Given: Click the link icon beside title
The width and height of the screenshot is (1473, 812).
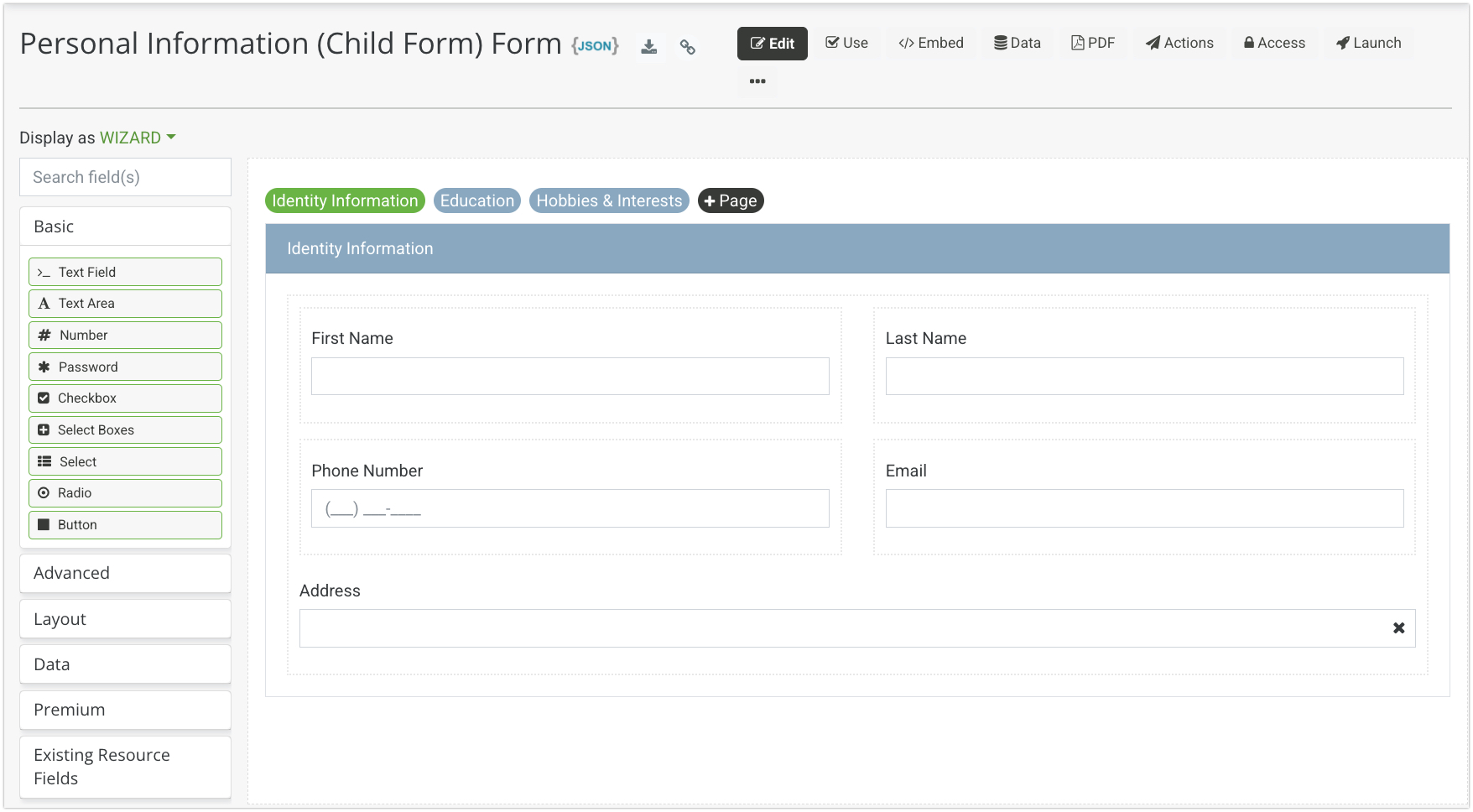Looking at the screenshot, I should tap(688, 47).
